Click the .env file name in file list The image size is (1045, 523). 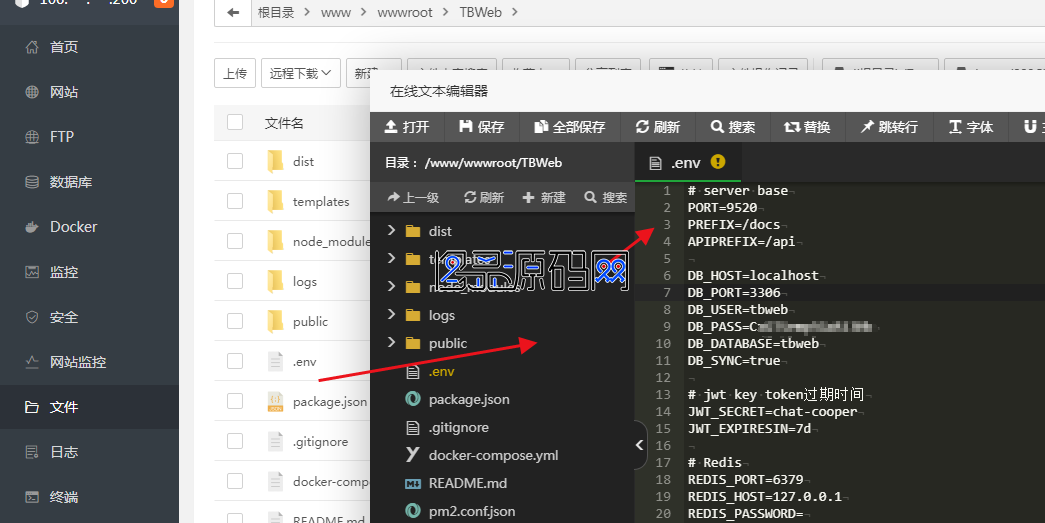(305, 362)
